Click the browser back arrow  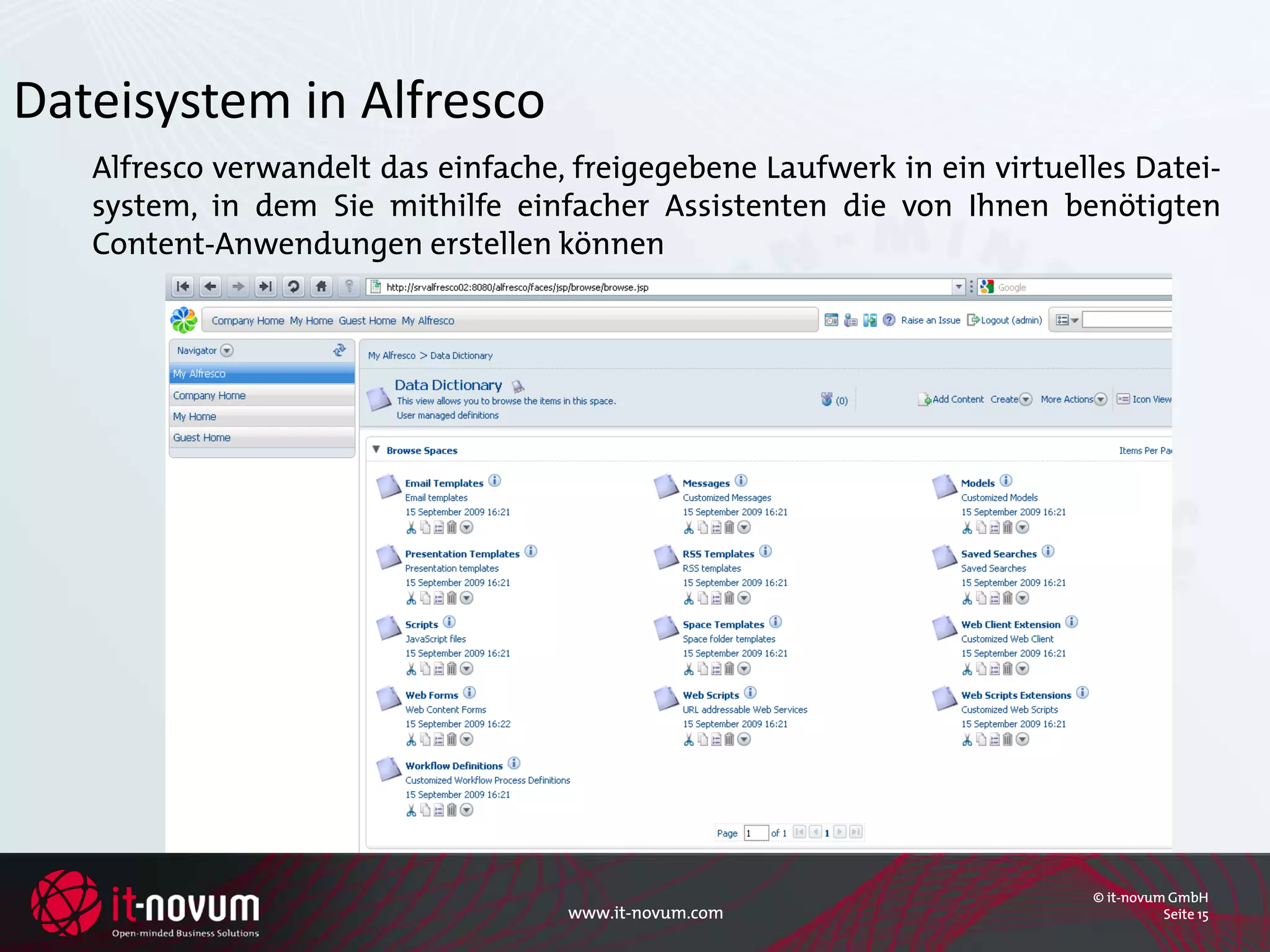[211, 286]
